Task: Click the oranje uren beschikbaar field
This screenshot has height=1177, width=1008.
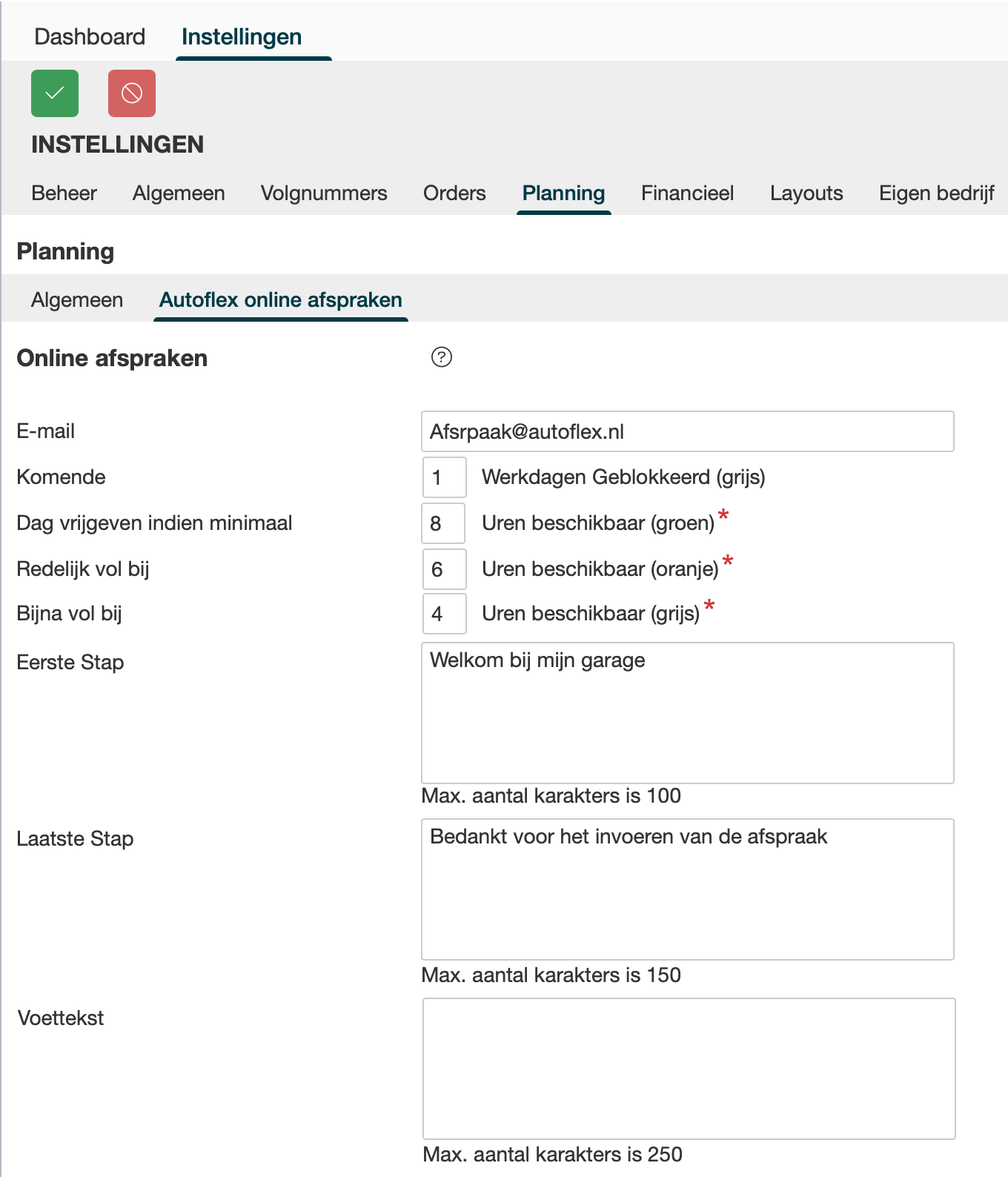Action: click(444, 569)
